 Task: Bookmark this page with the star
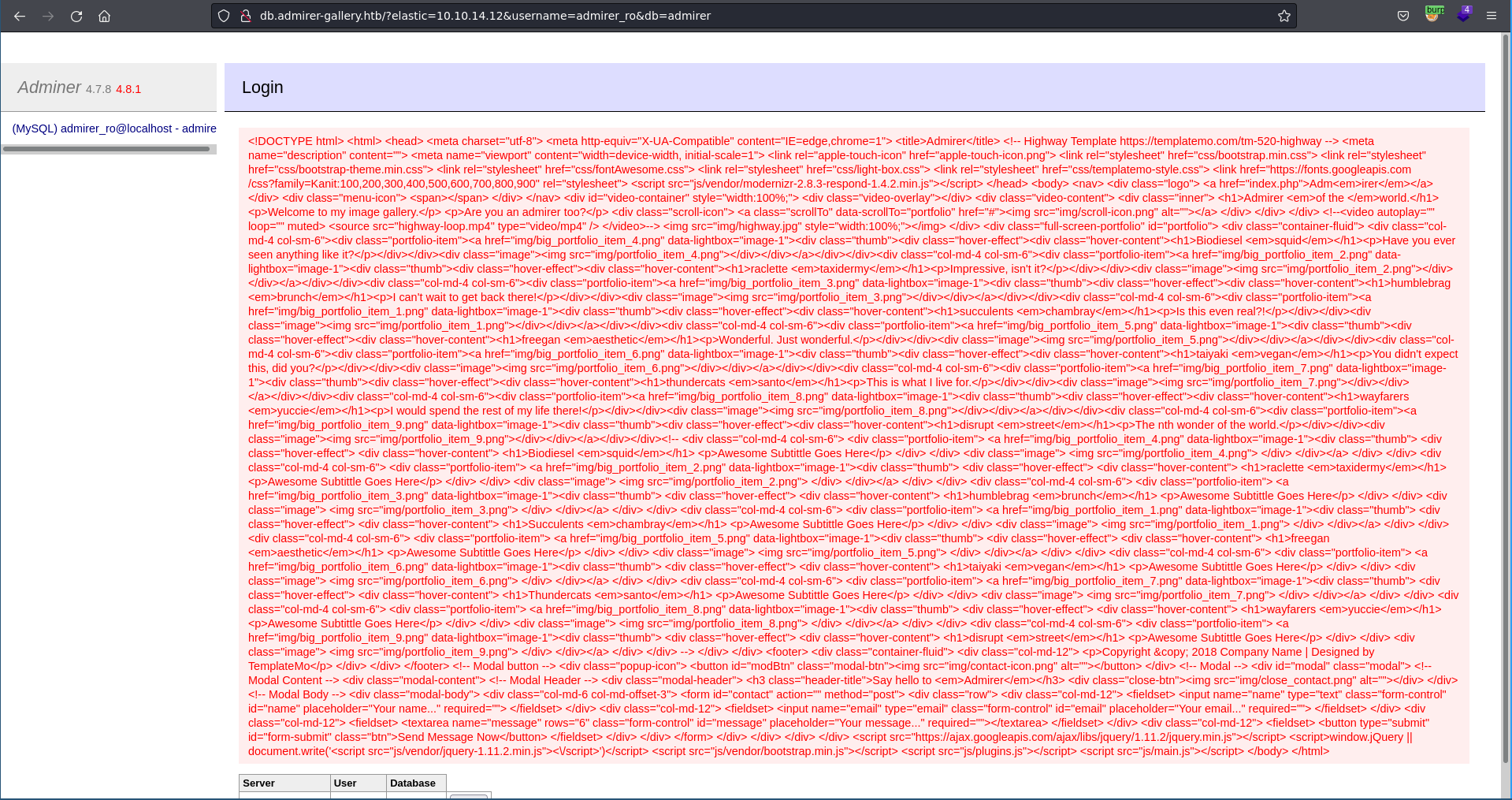pos(1284,16)
